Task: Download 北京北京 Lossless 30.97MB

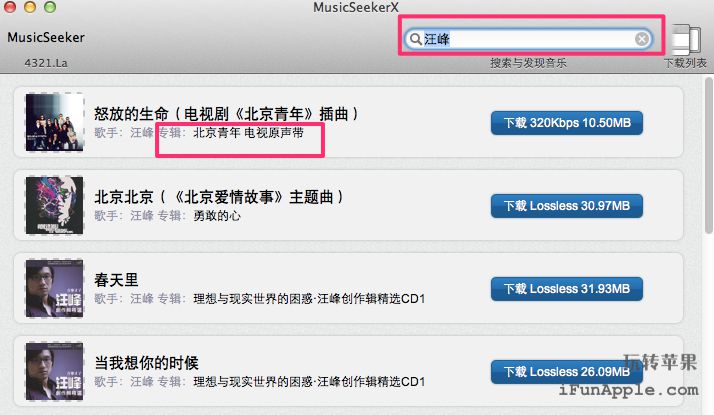Action: click(566, 205)
